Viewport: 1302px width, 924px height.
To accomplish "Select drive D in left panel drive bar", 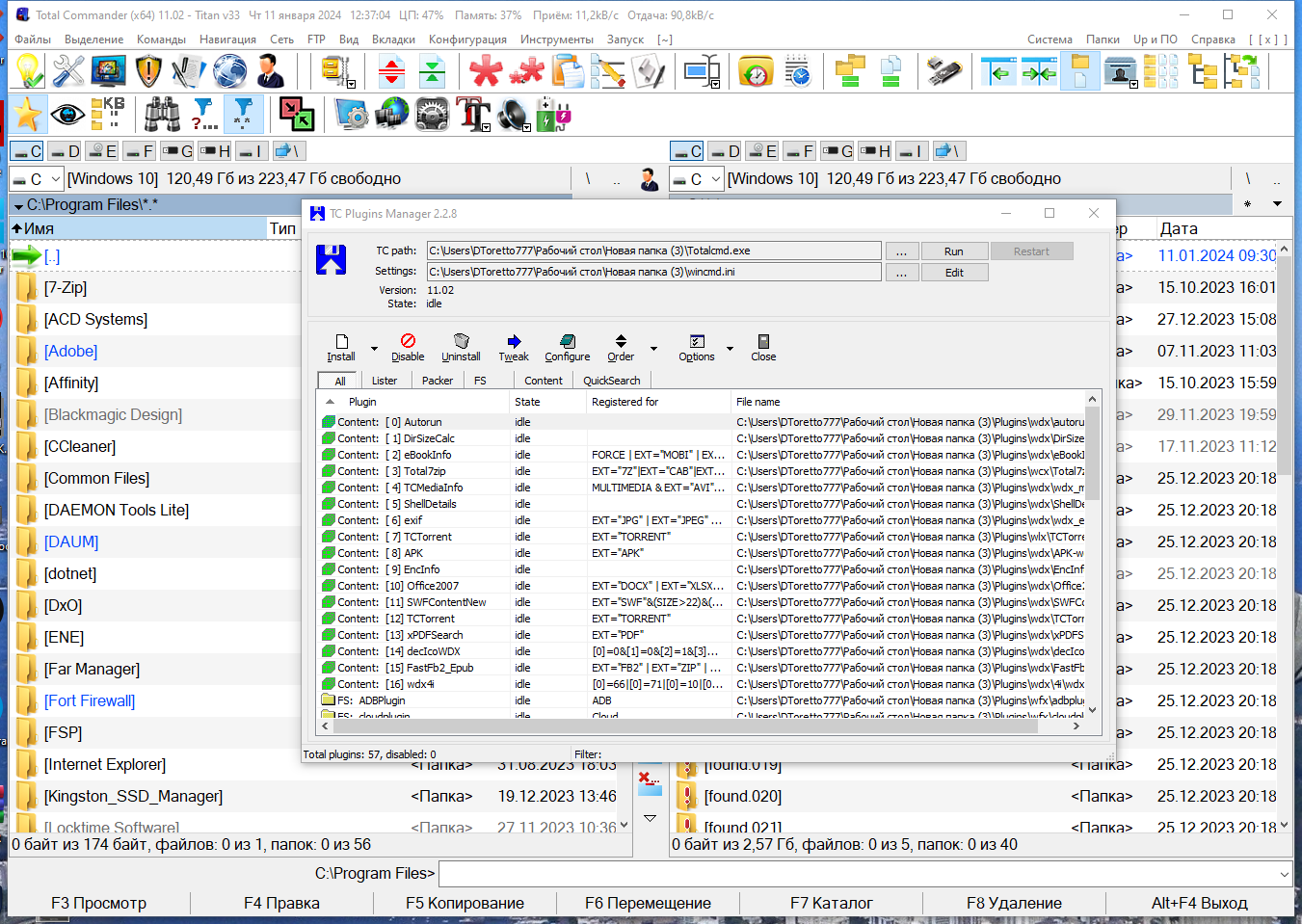I will [66, 151].
